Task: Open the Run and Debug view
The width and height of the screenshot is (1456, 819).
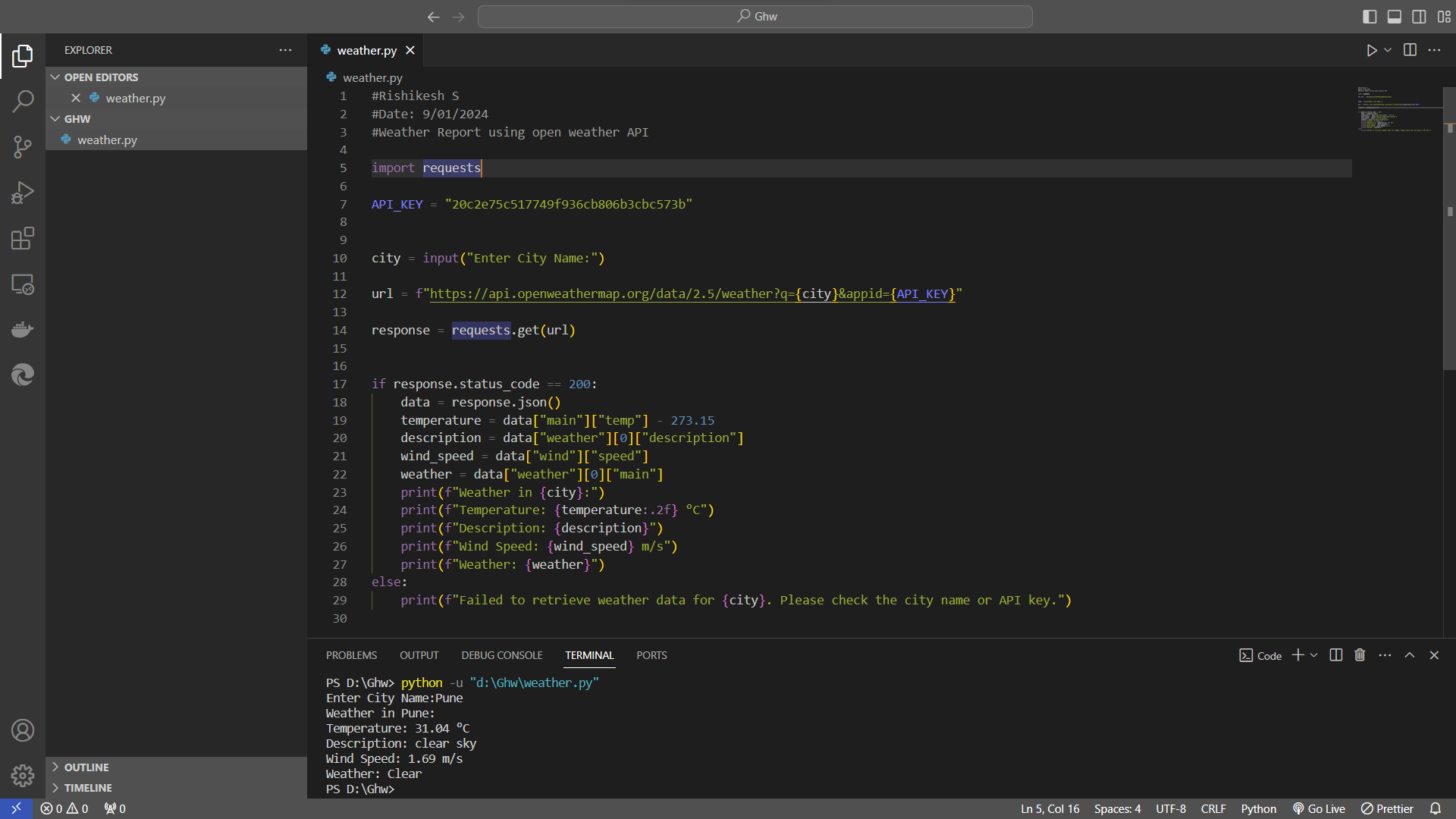Action: [23, 193]
